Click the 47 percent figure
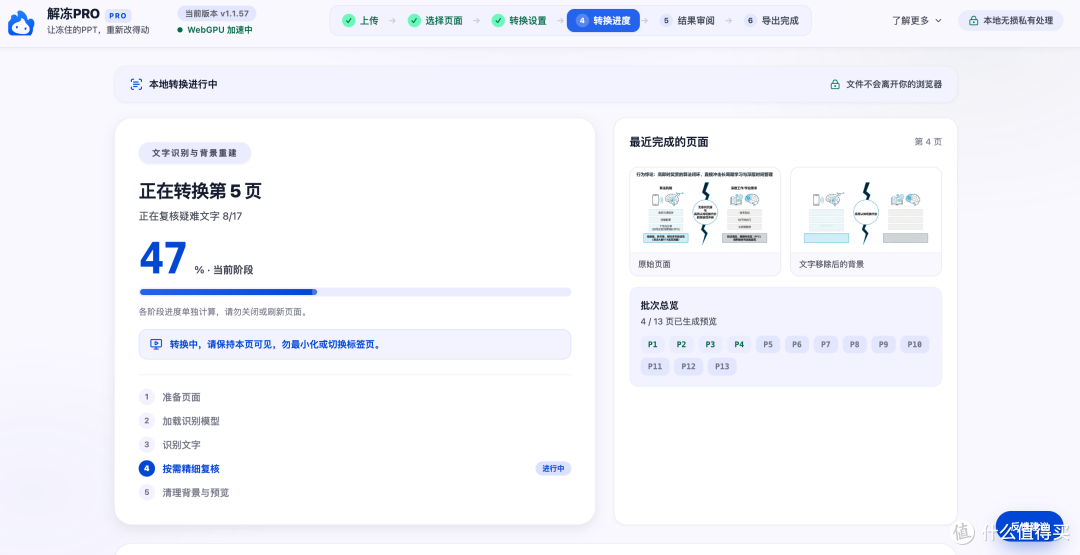 click(x=163, y=258)
